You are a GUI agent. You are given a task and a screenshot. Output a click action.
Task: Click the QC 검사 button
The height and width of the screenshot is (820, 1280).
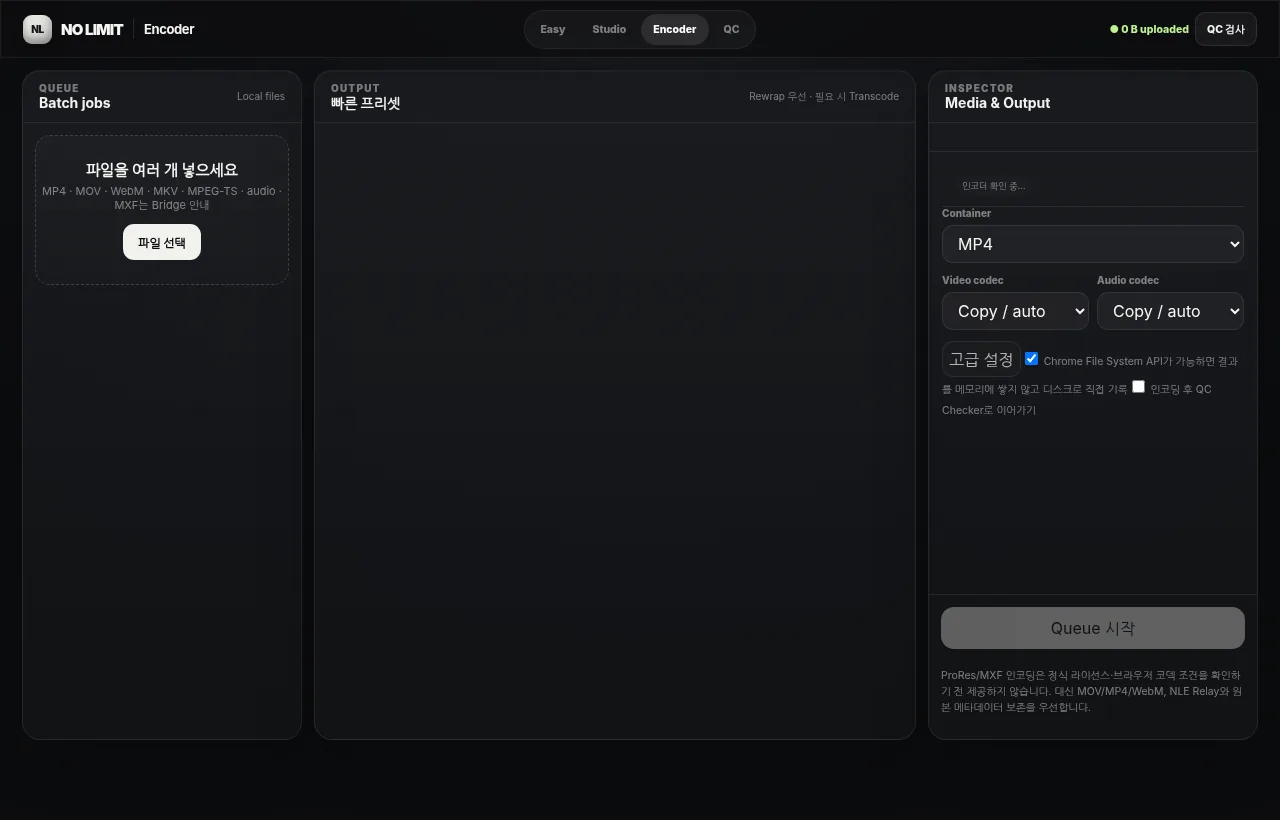[x=1226, y=30]
